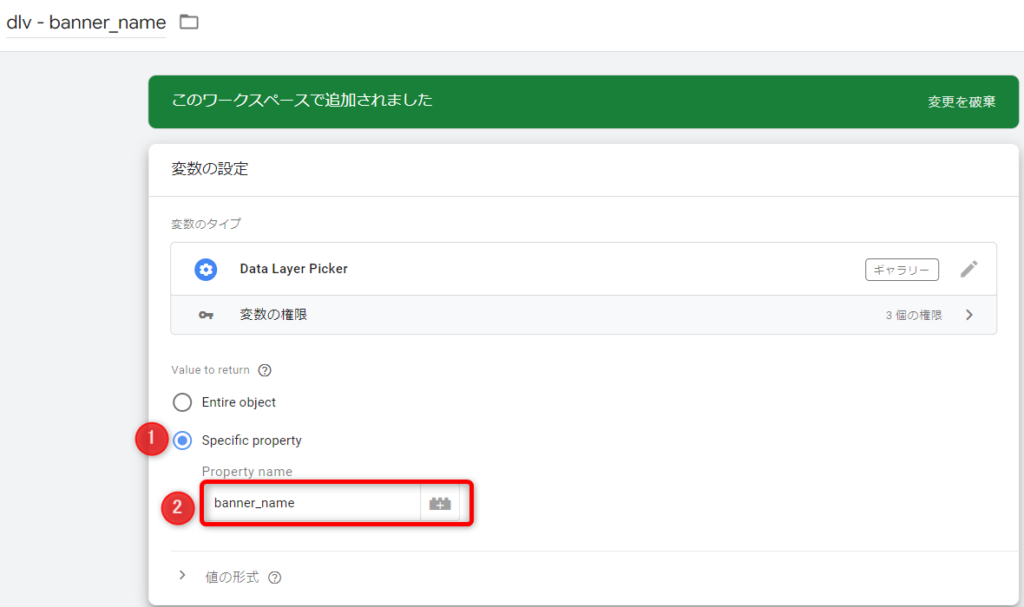Edit the variable title dlv - banner_name
The image size is (1024, 607).
click(x=86, y=22)
